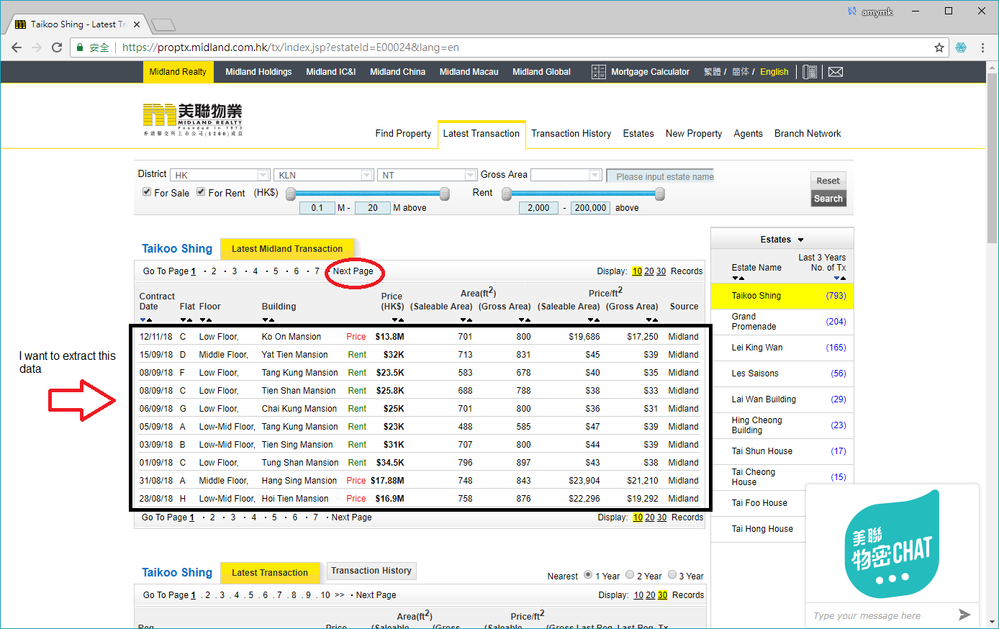Click the Search button

click(828, 199)
